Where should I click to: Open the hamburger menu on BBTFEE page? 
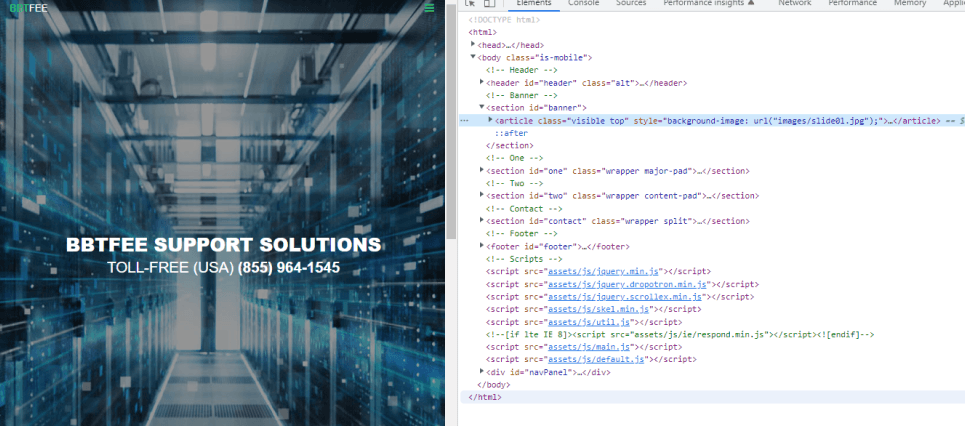(x=429, y=8)
